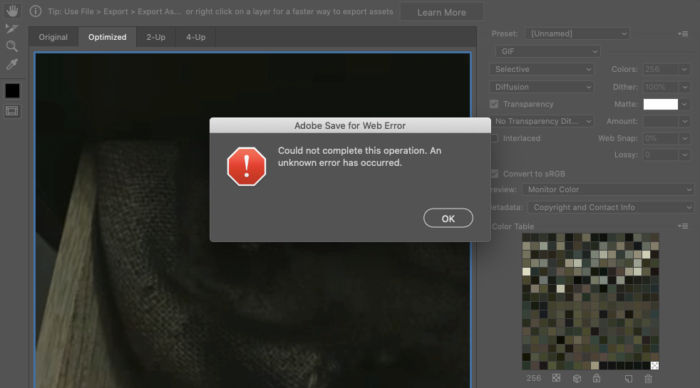Click the Amount input field
The height and width of the screenshot is (388, 700).
coord(661,121)
